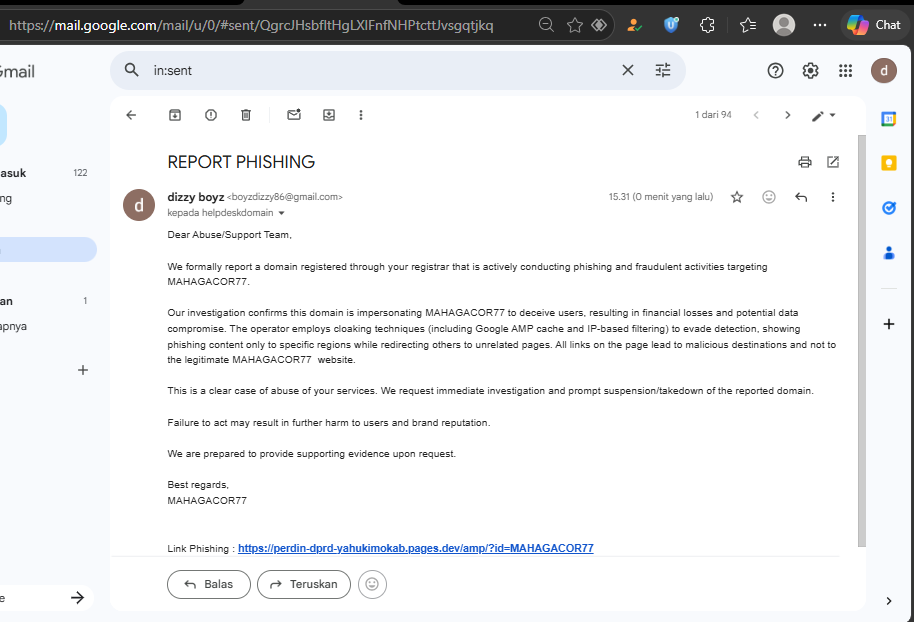Click the sender avatar of dizzy boyz
This screenshot has height=622, width=914.
click(139, 205)
